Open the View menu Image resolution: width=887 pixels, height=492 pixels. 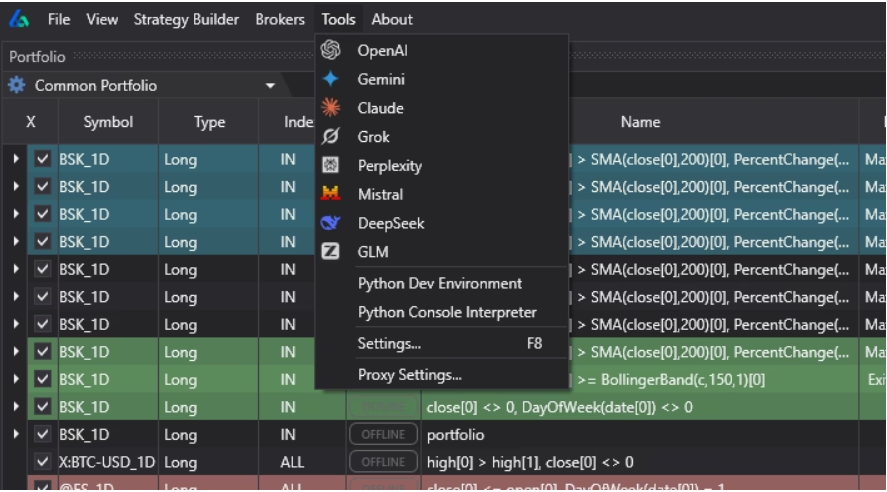pyautogui.click(x=102, y=19)
